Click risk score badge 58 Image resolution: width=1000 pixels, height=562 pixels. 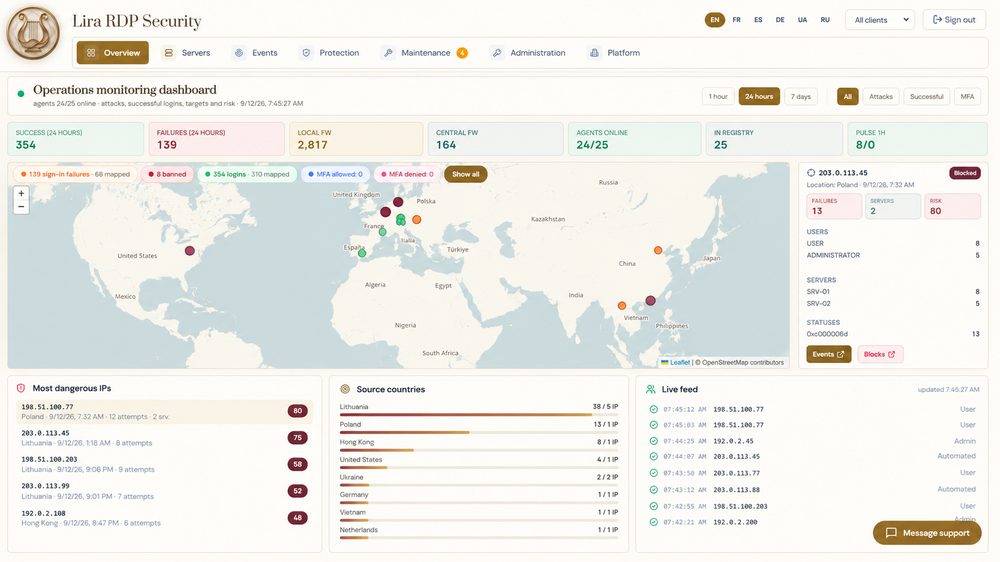[297, 464]
